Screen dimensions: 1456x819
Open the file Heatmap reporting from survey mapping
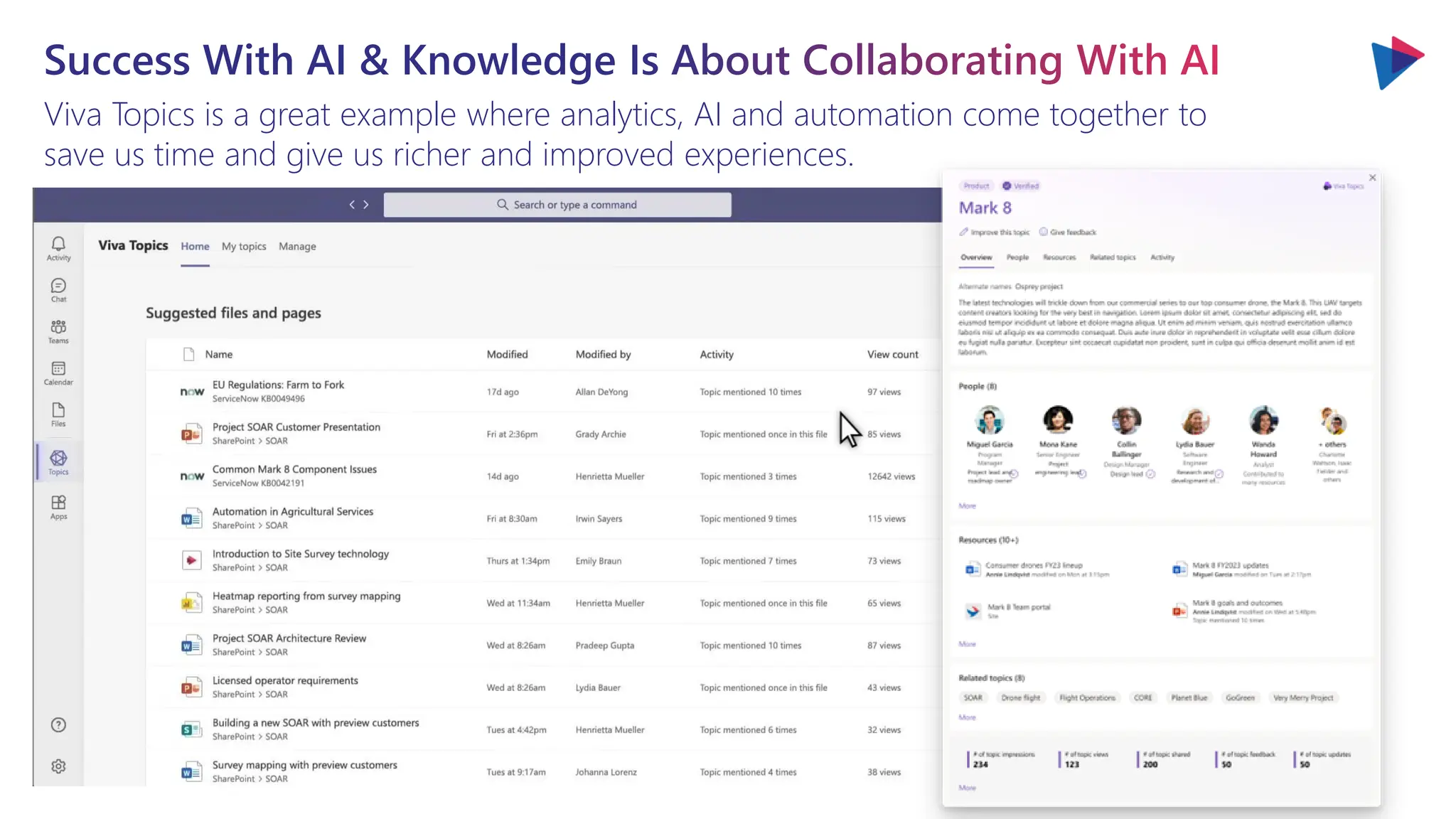[x=306, y=596]
